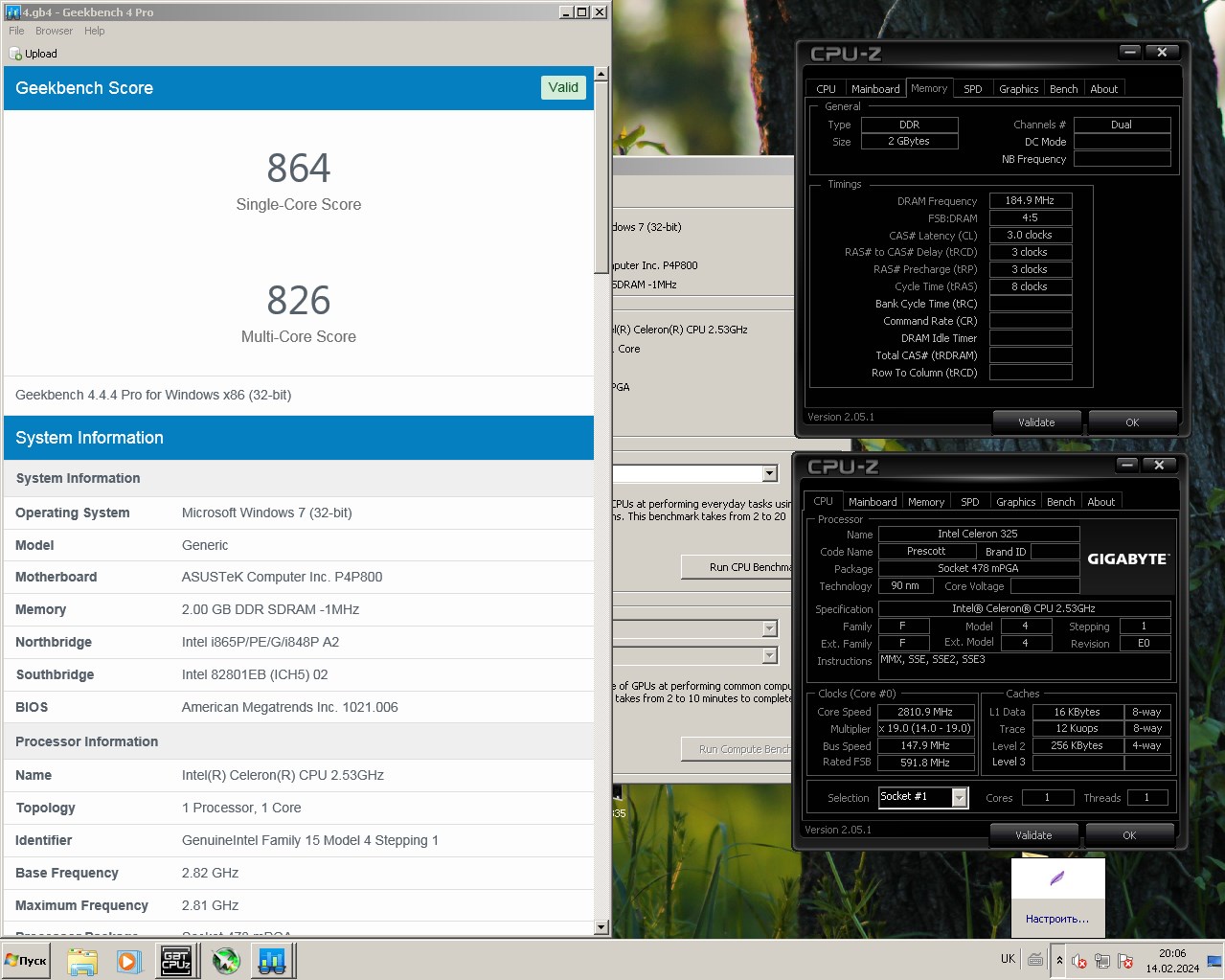Open the network icon in the system tray
The height and width of the screenshot is (980, 1225).
(1102, 961)
